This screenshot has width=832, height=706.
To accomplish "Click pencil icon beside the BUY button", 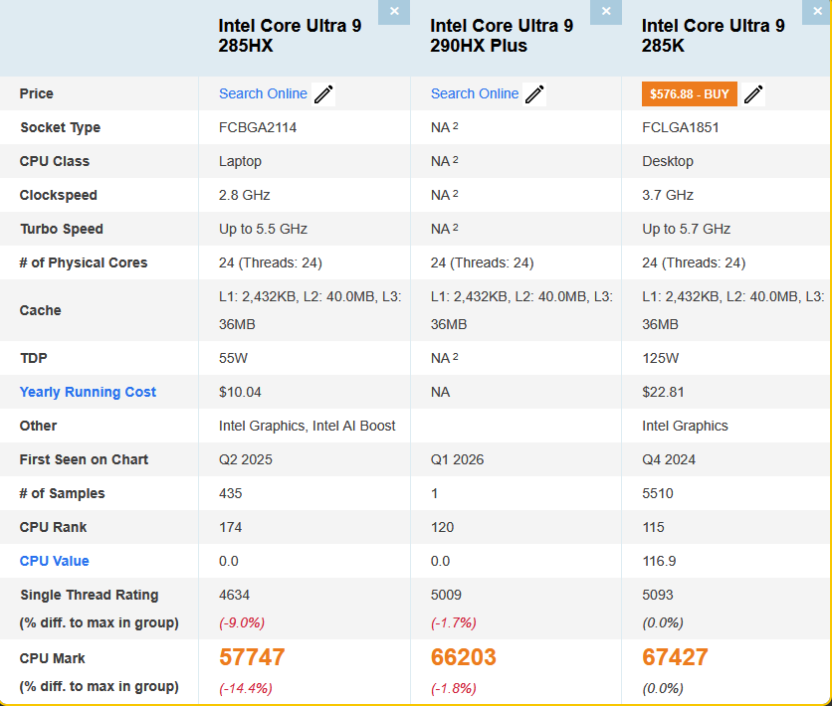I will point(753,94).
